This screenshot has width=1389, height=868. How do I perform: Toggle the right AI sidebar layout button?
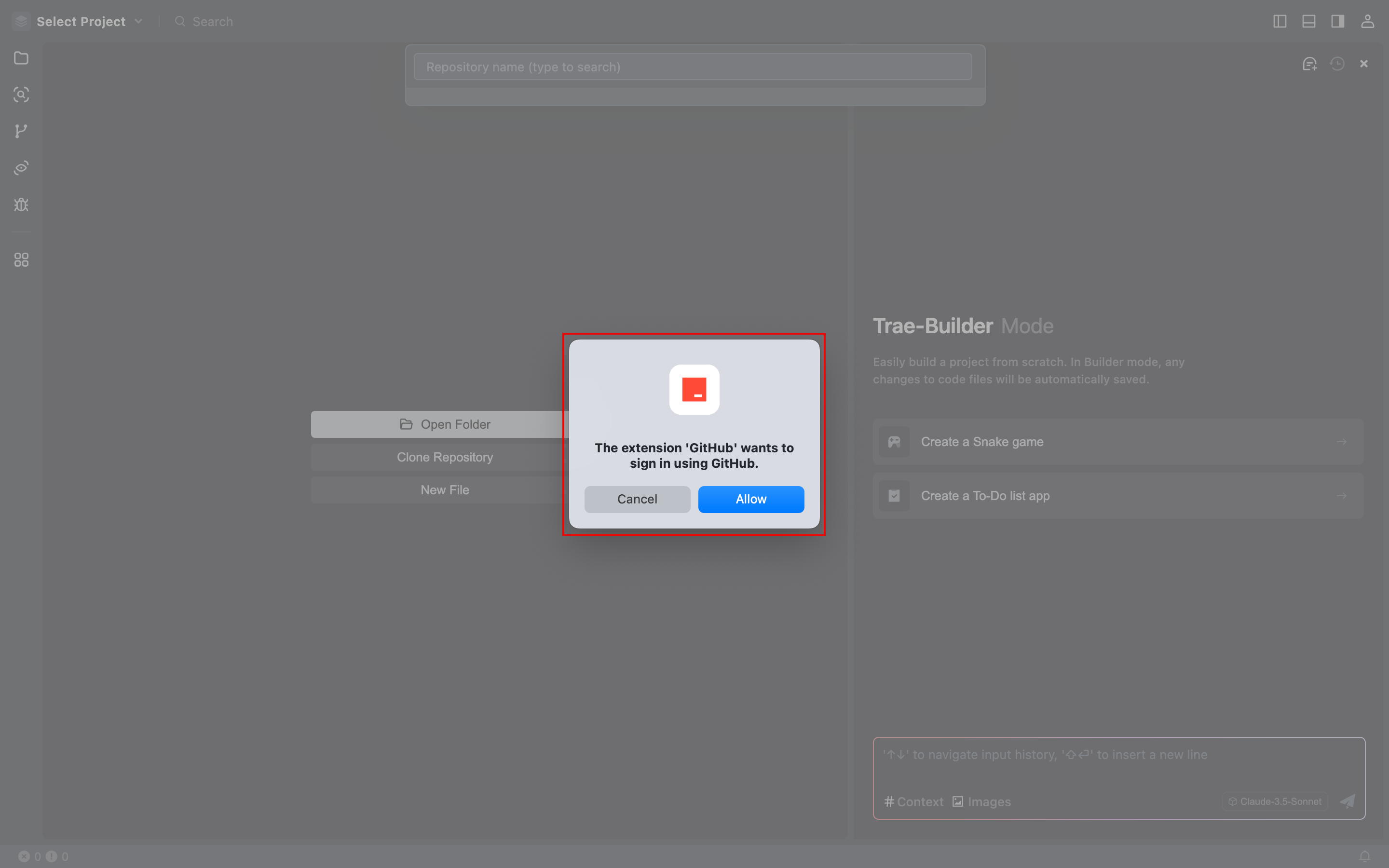[1337, 21]
